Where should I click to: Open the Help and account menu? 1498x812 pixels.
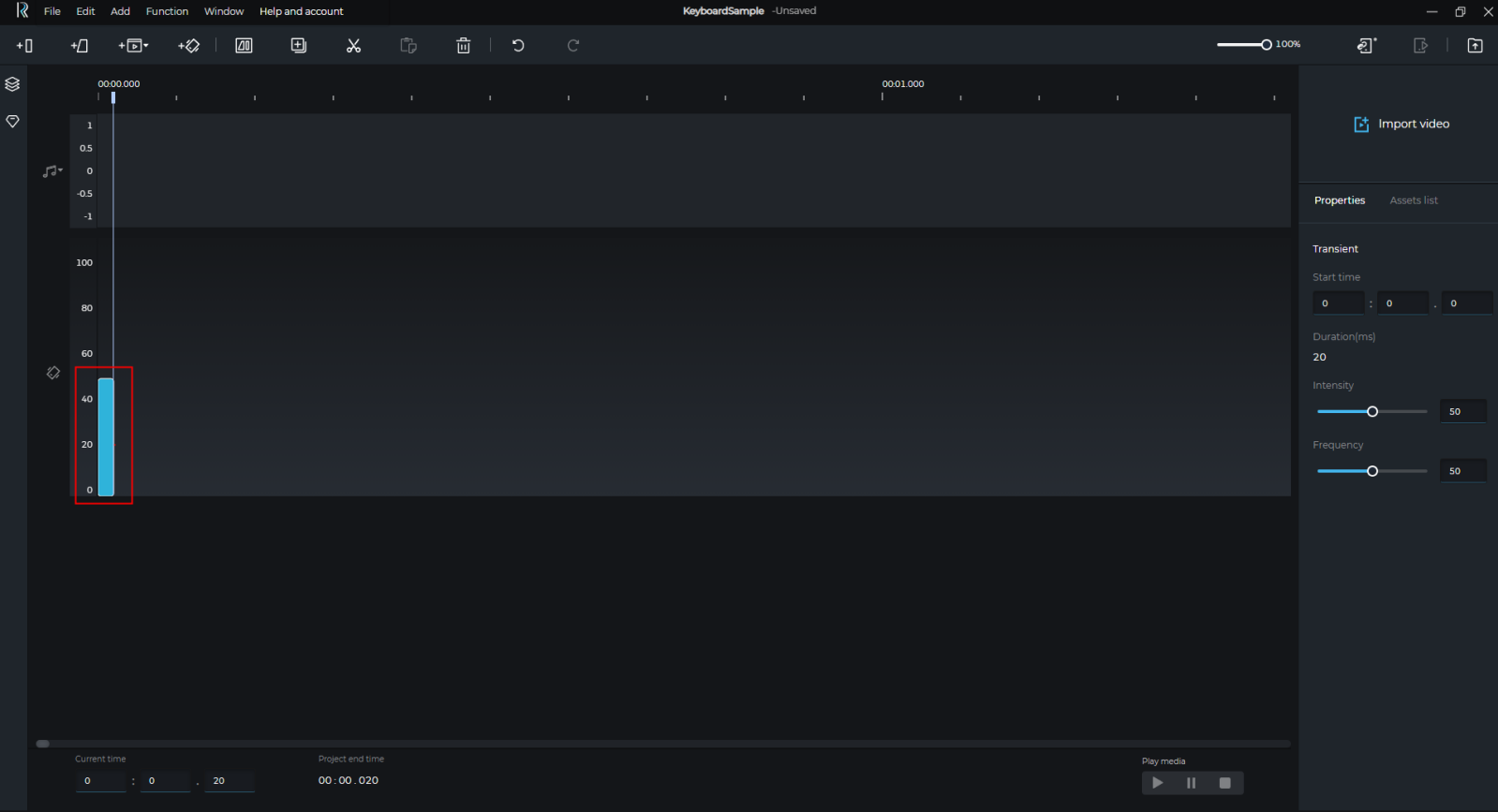[301, 11]
